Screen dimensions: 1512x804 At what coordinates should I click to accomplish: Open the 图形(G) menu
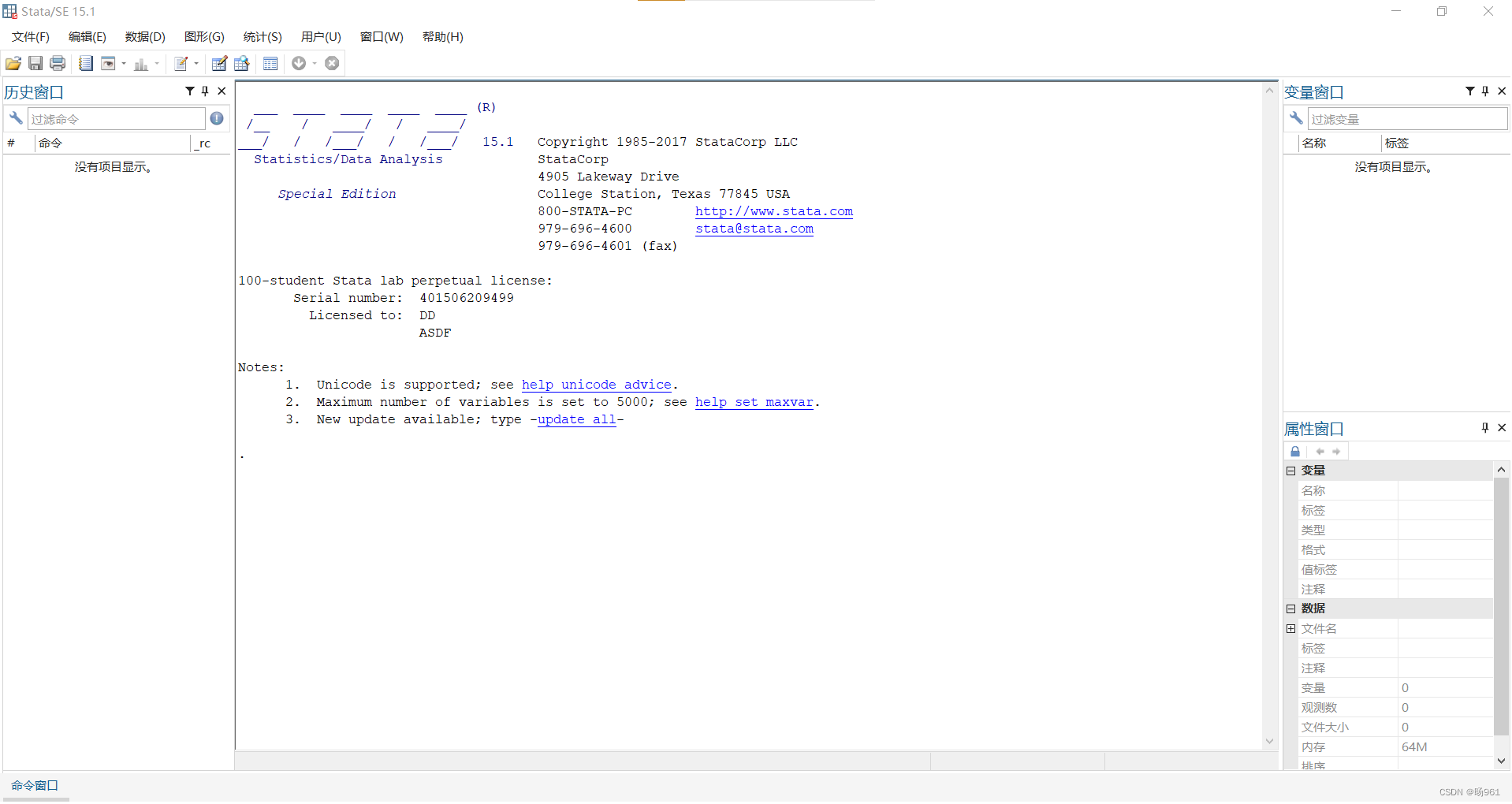204,37
